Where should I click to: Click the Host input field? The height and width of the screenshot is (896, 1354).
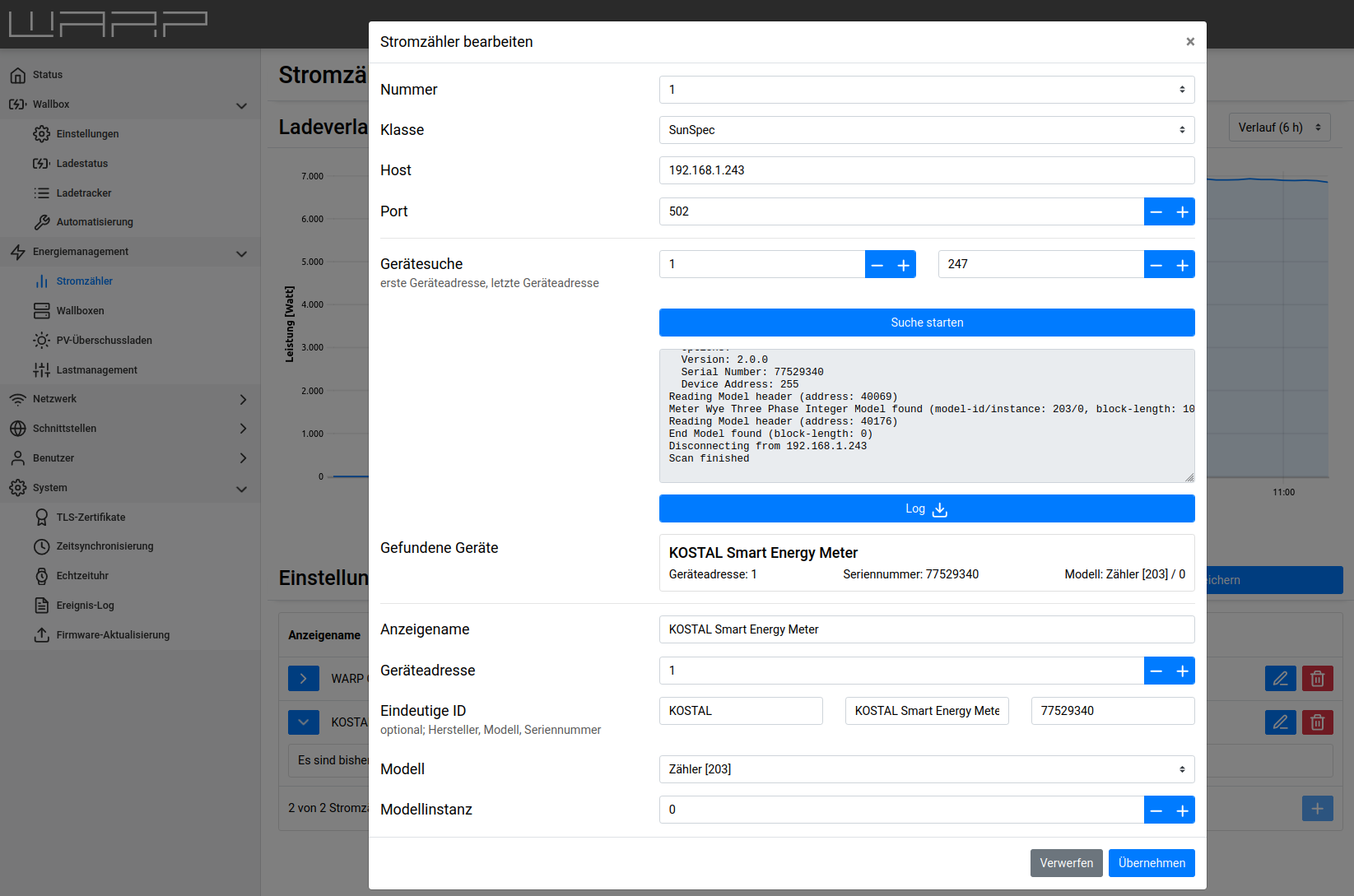click(x=926, y=170)
